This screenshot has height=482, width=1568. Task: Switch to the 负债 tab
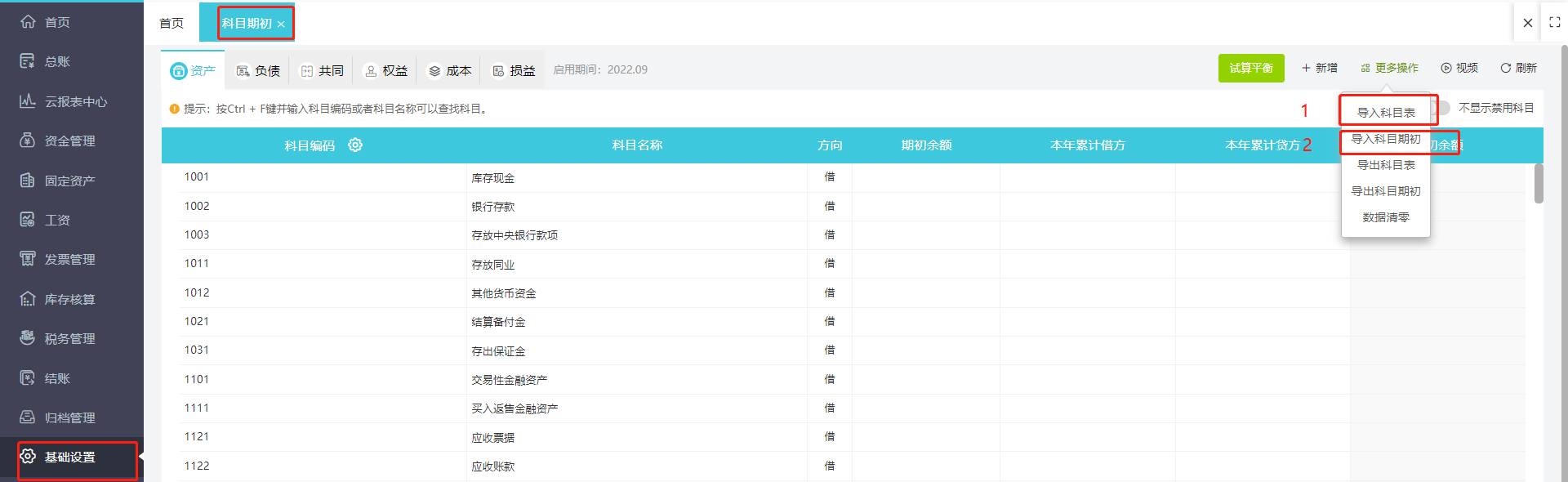[258, 71]
